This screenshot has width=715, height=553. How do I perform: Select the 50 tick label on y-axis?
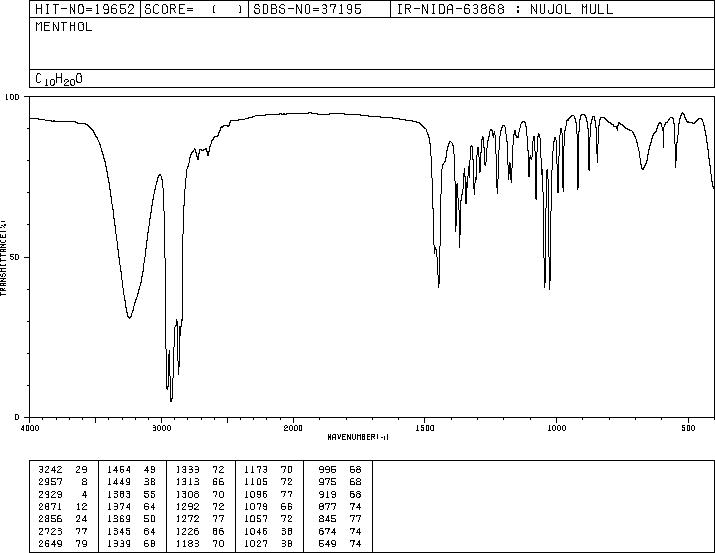click(x=15, y=257)
